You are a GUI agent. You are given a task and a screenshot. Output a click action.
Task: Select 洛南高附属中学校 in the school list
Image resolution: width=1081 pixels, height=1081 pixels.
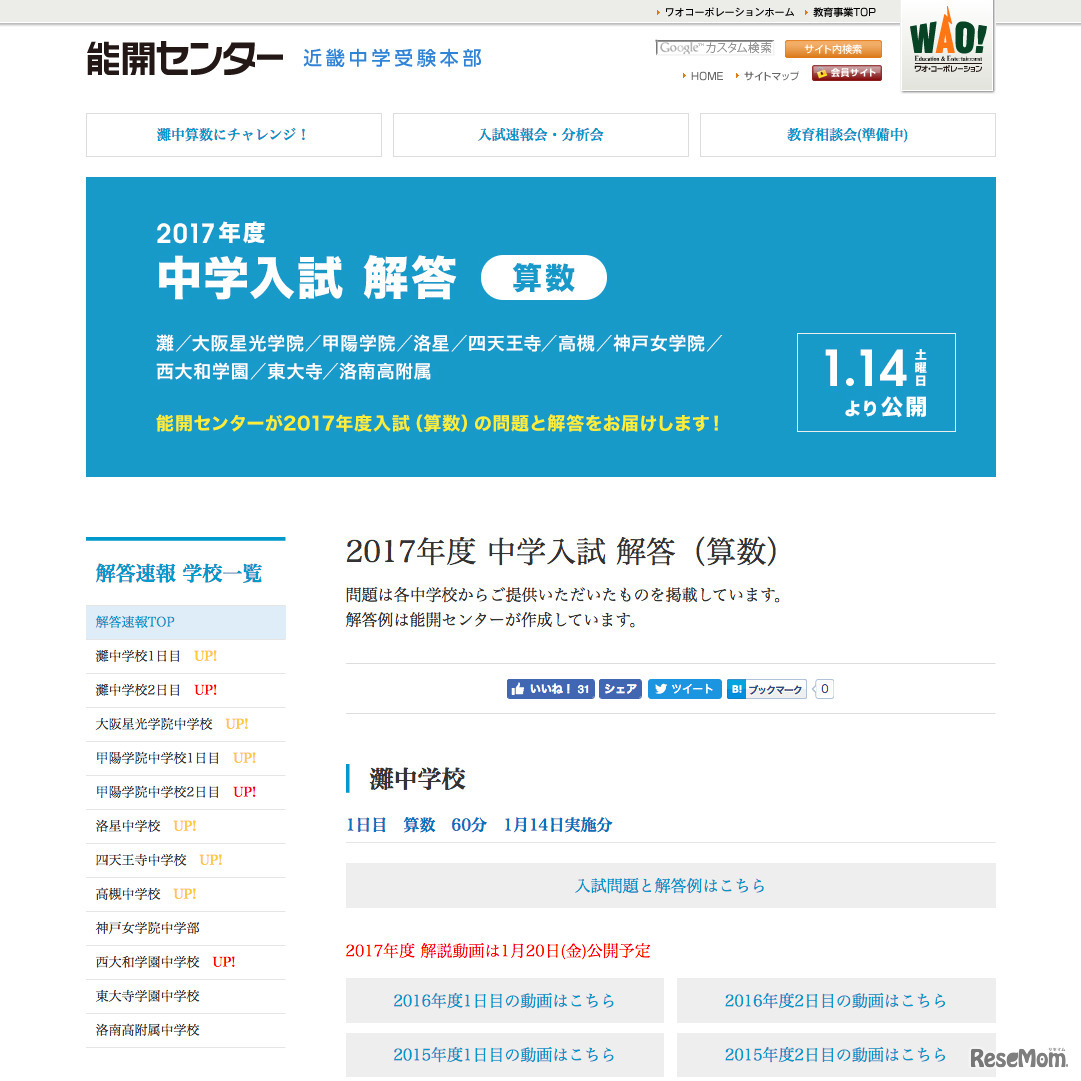click(x=185, y=1030)
